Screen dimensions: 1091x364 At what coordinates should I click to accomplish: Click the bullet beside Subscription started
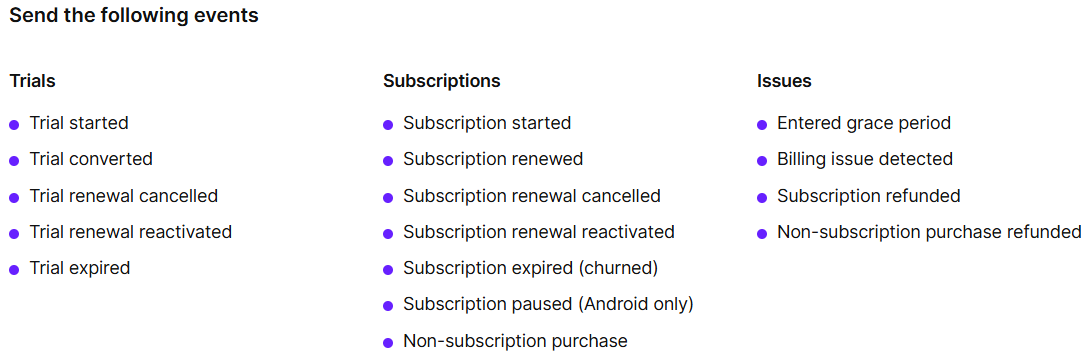pos(388,125)
